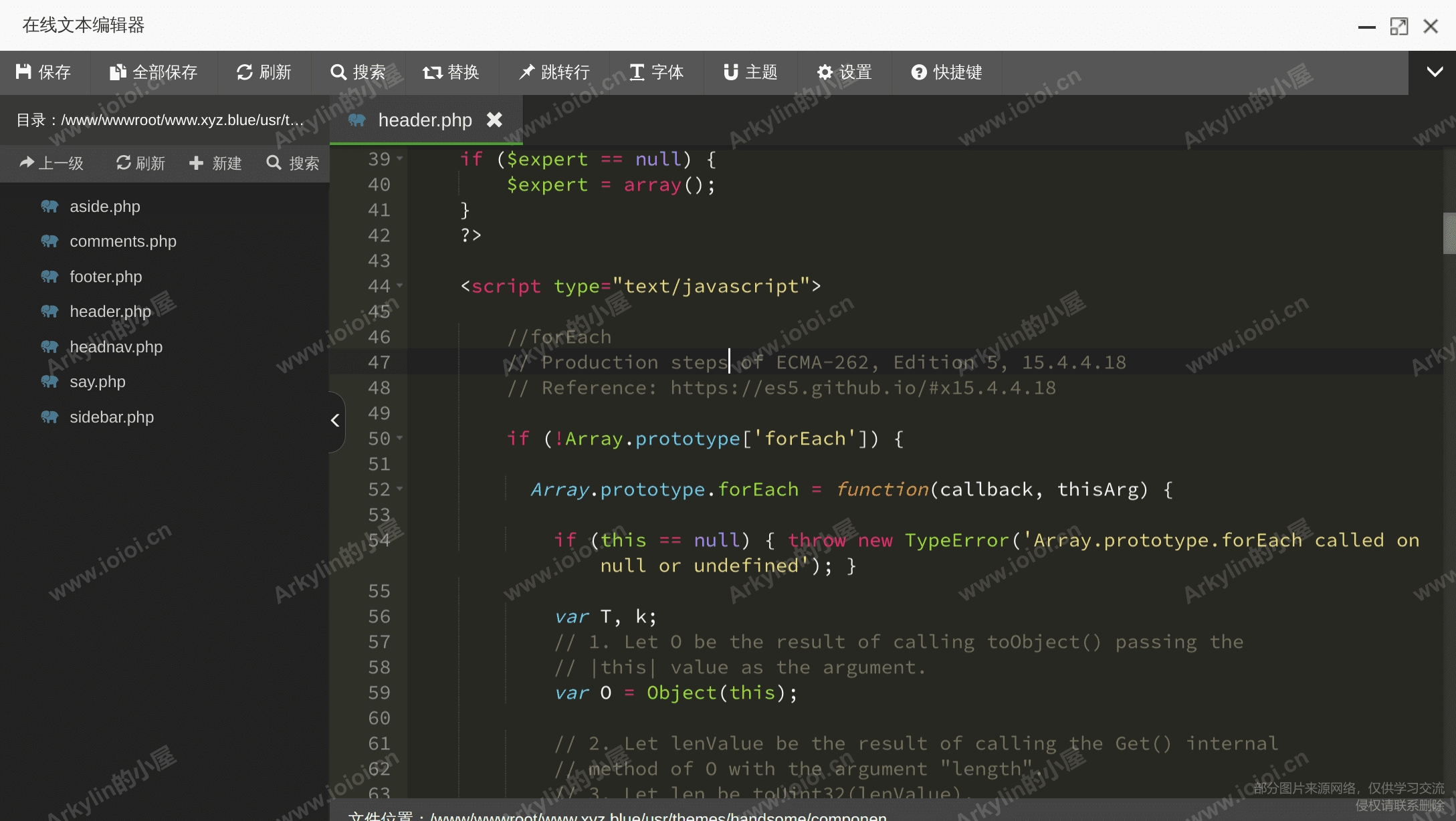Click the '$expert = array();' code line
The width and height of the screenshot is (1456, 821).
(x=611, y=185)
